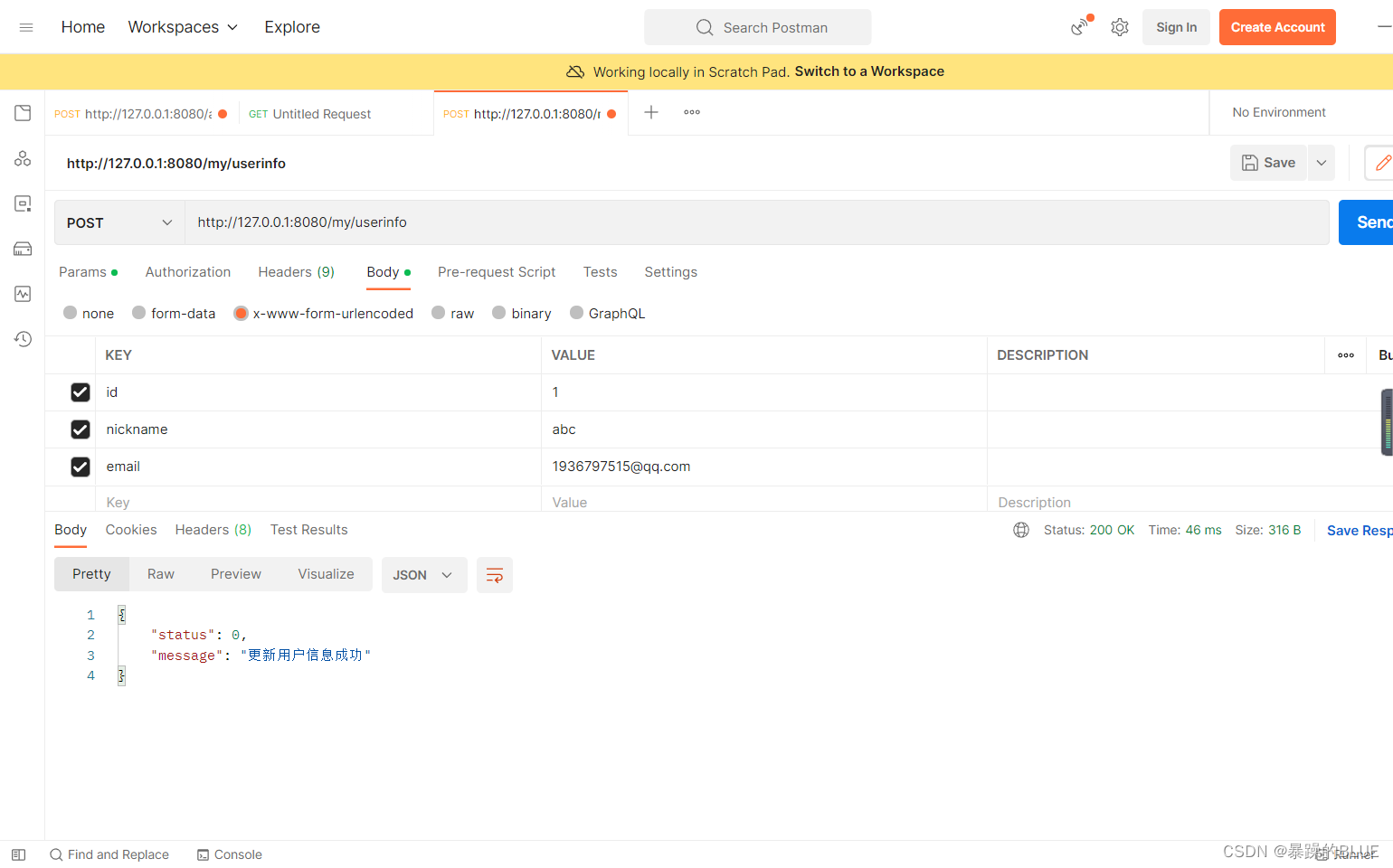Open the Collections sidebar icon

click(x=23, y=113)
